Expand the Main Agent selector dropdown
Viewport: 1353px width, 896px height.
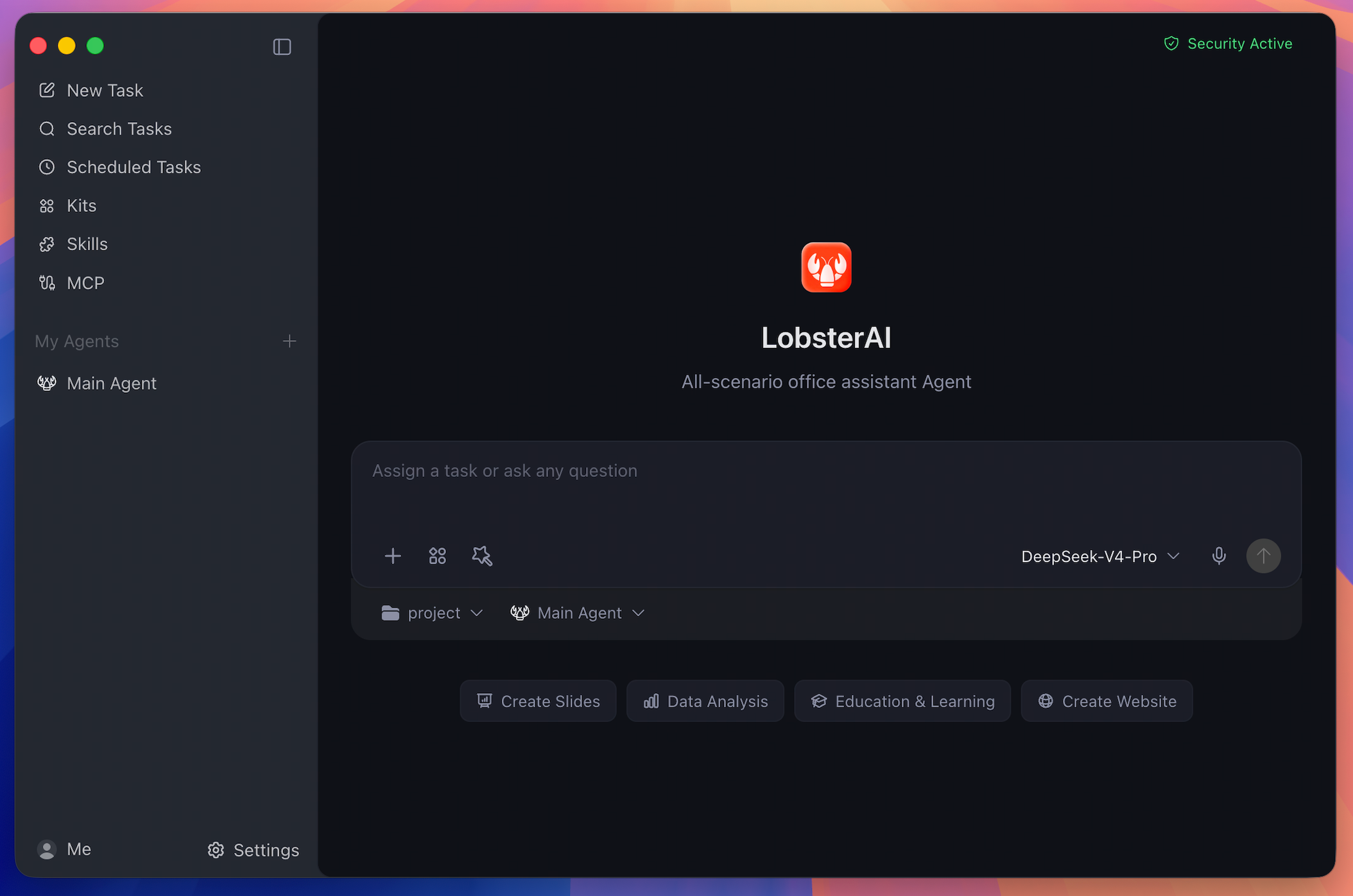578,613
